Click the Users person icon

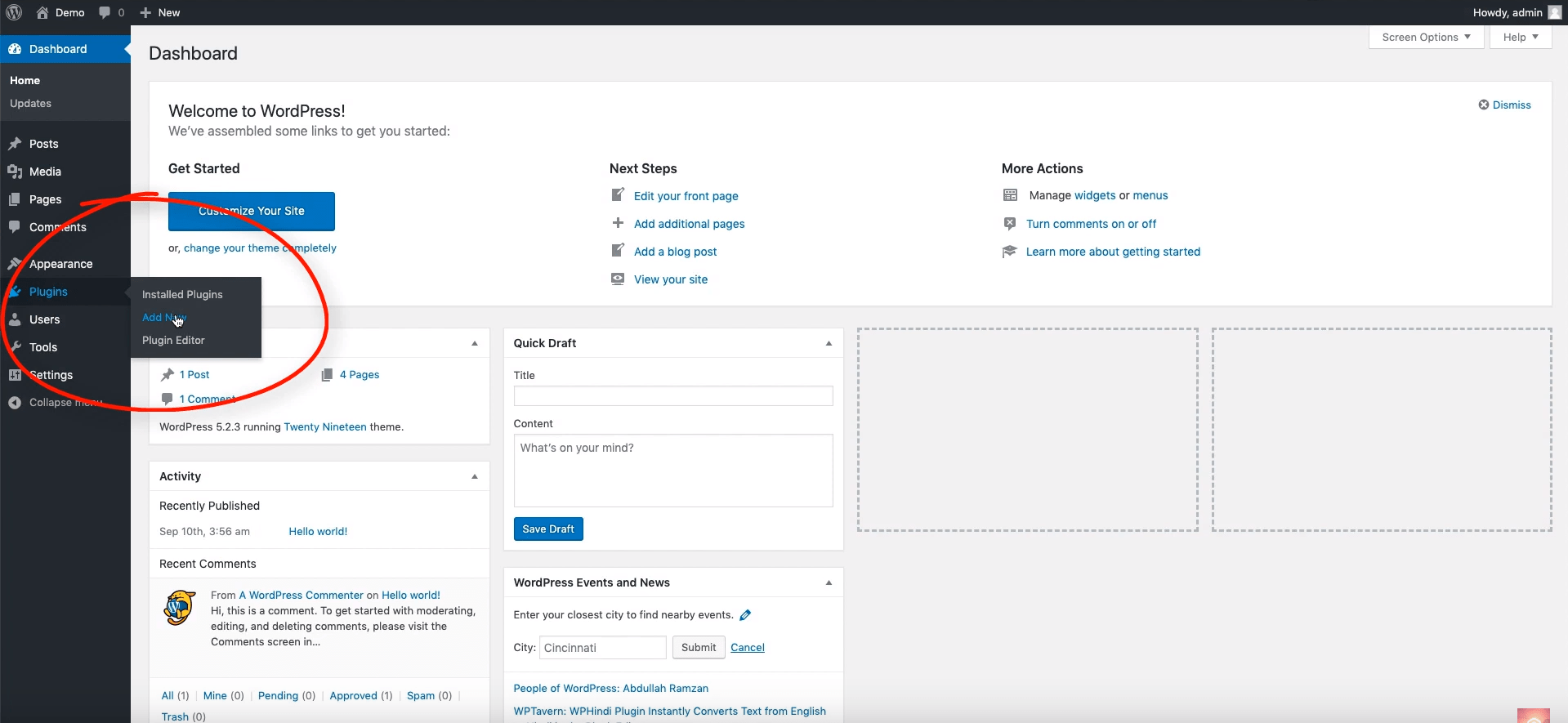coord(15,319)
